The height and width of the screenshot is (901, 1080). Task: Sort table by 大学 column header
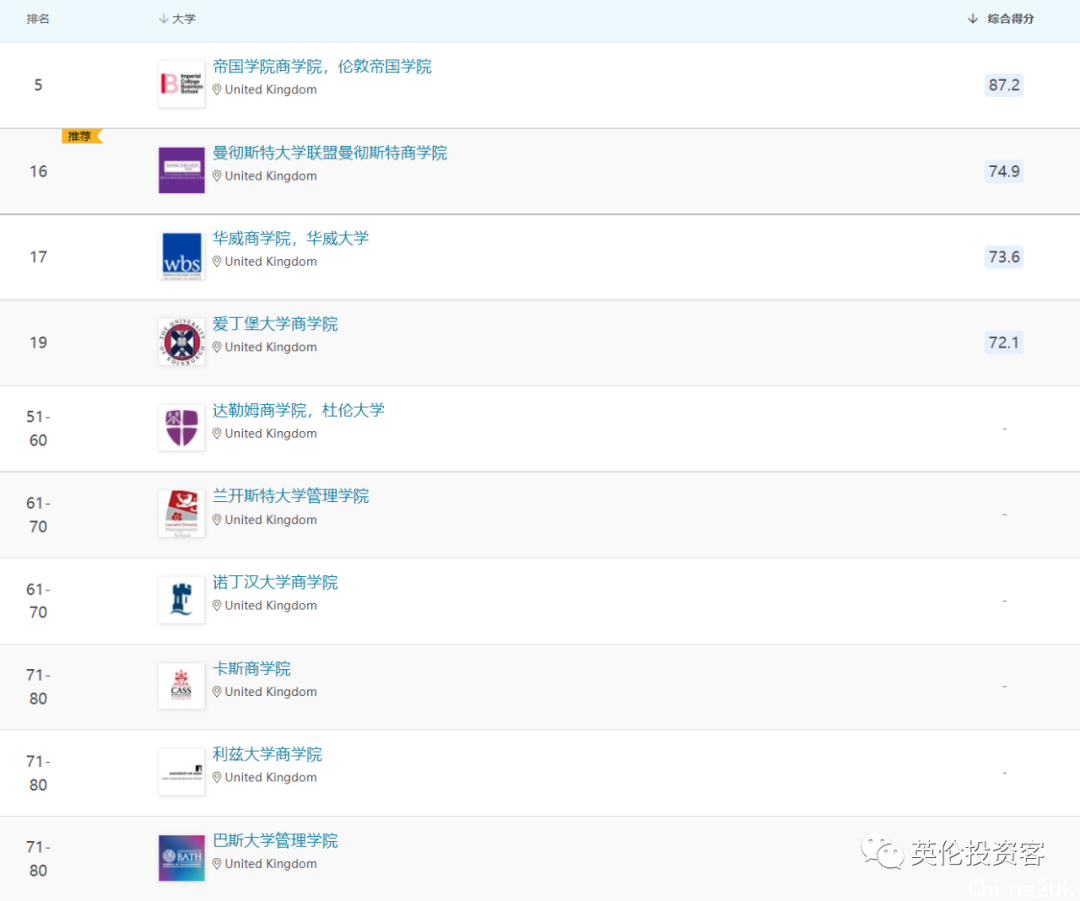coord(177,19)
